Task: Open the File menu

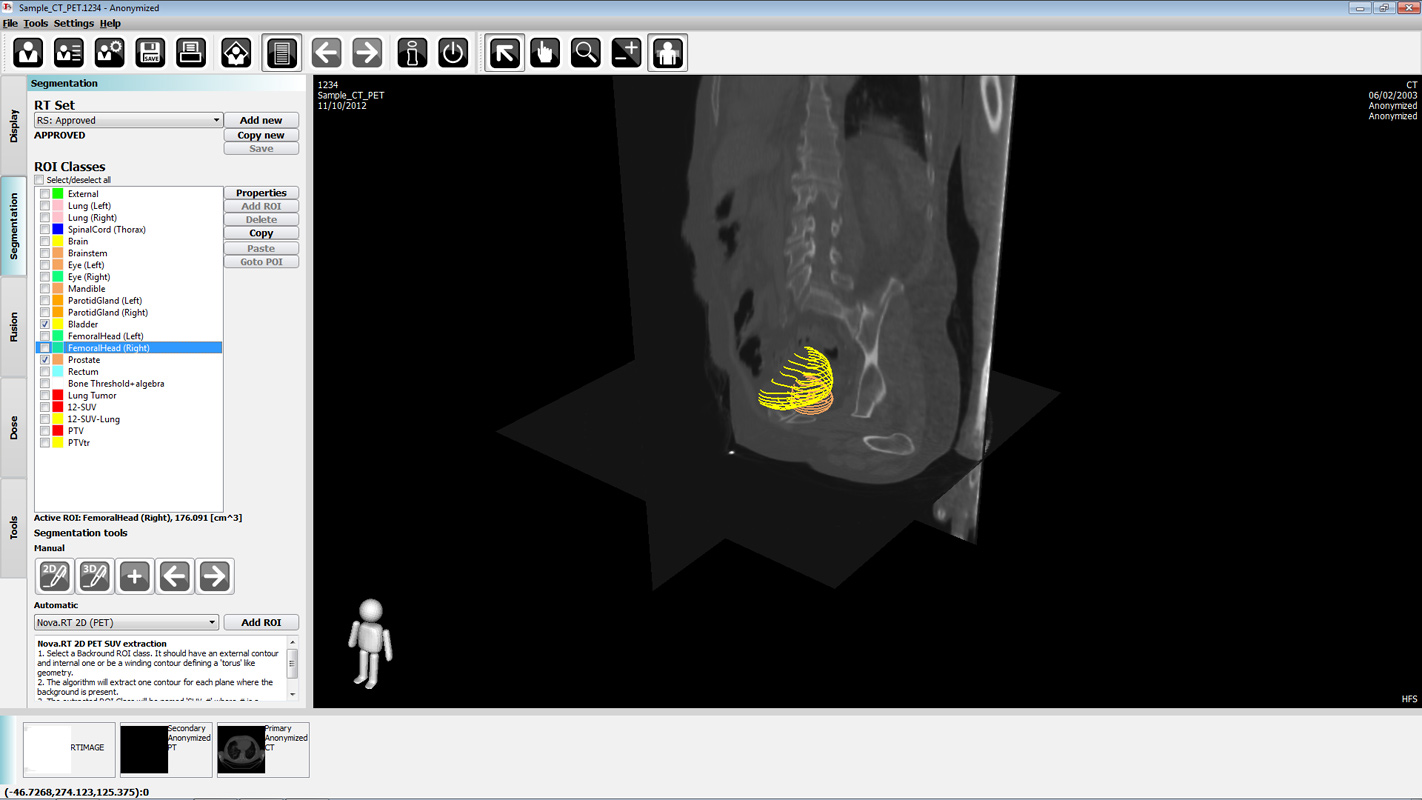Action: (10, 23)
